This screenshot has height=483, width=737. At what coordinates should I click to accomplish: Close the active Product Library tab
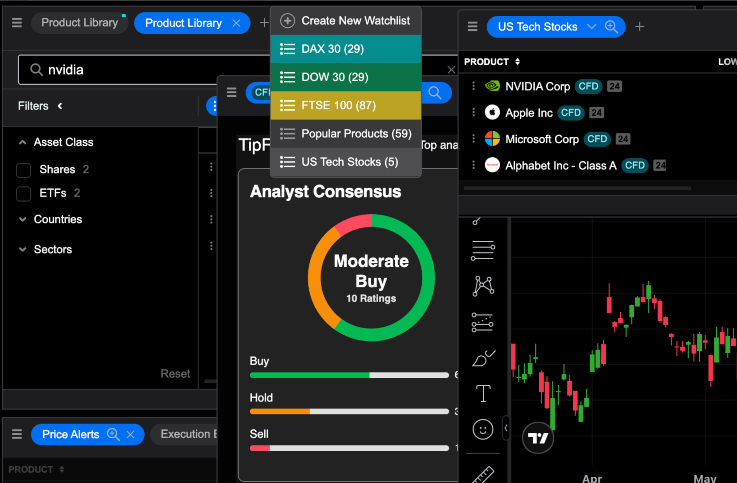[236, 23]
